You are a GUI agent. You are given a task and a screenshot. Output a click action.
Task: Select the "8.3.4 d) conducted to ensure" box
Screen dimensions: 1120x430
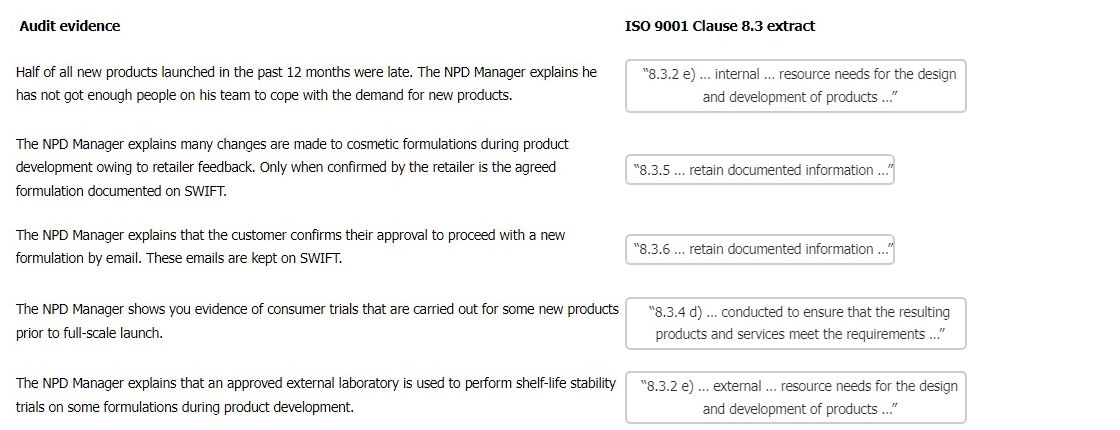[x=795, y=323]
